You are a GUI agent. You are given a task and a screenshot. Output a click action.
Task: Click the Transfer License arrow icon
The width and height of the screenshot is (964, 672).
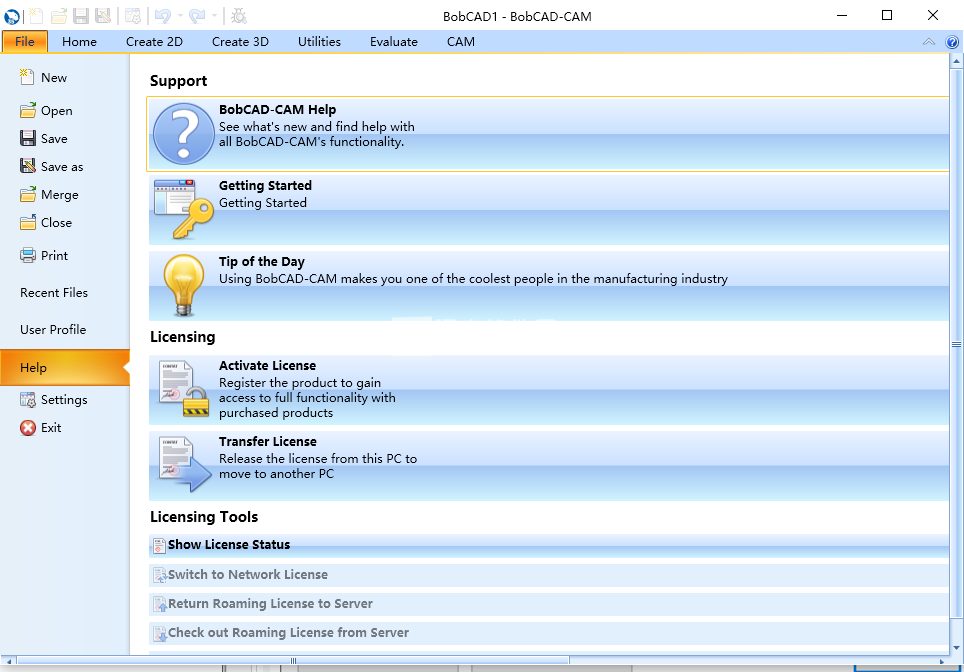pos(185,464)
